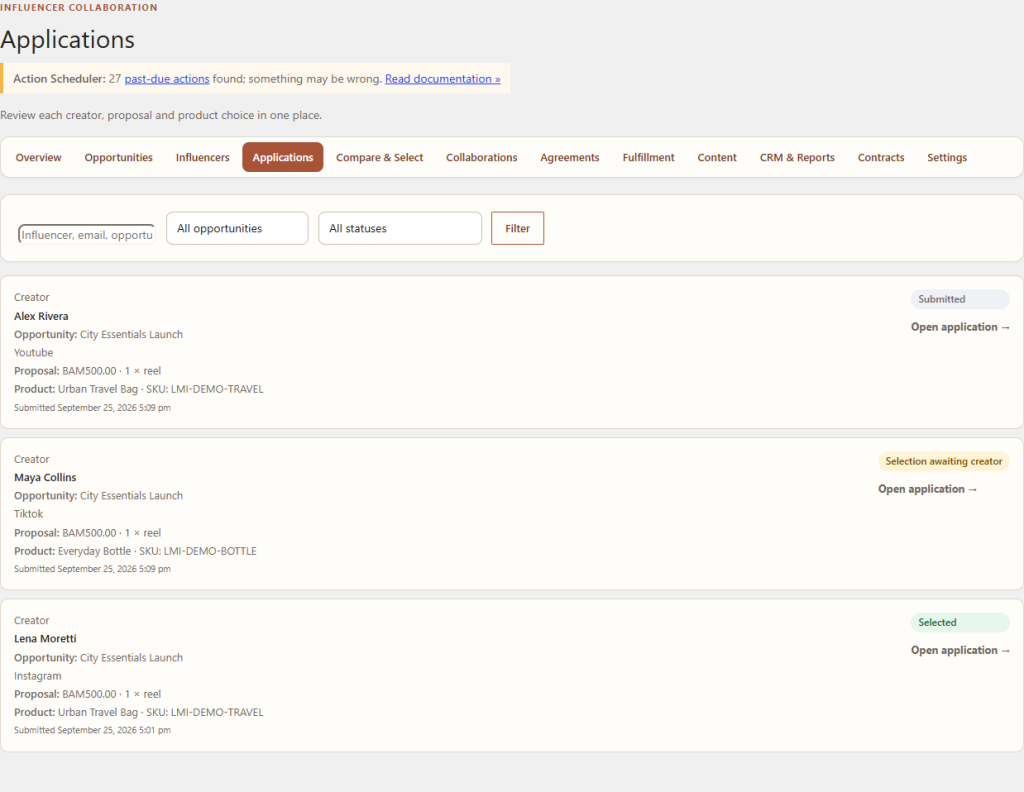Open Alex Rivera's application
The width and height of the screenshot is (1024, 792).
point(960,327)
